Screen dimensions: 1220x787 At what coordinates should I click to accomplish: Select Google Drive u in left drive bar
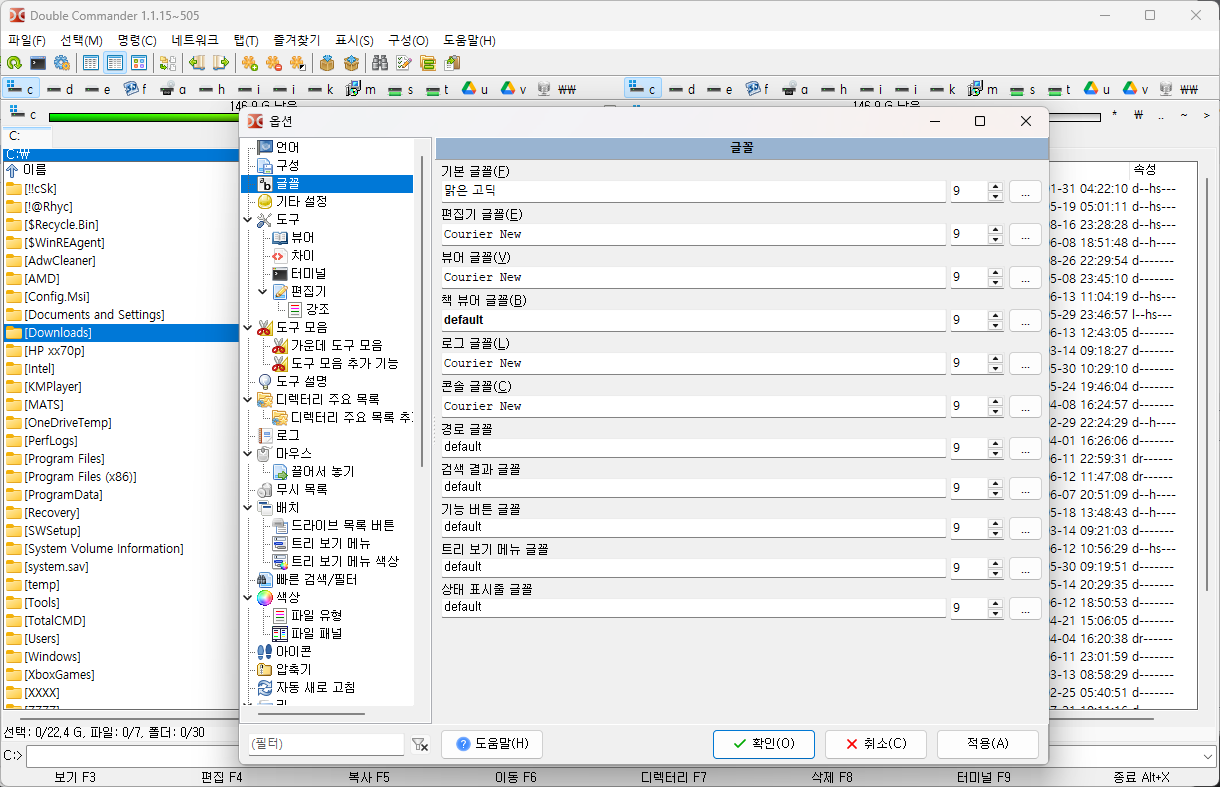click(x=476, y=89)
